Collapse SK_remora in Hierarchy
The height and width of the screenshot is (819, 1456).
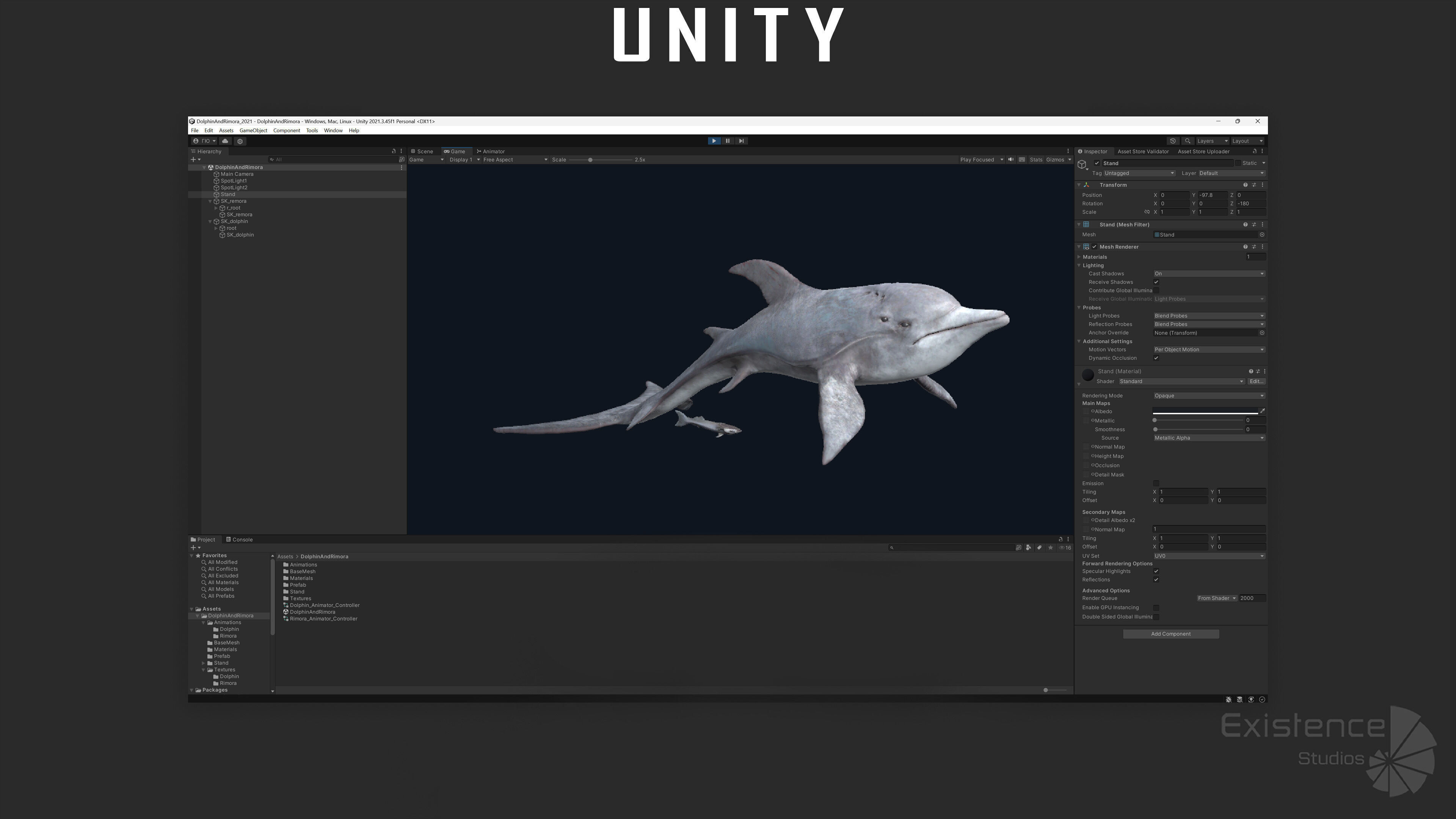pyautogui.click(x=210, y=201)
